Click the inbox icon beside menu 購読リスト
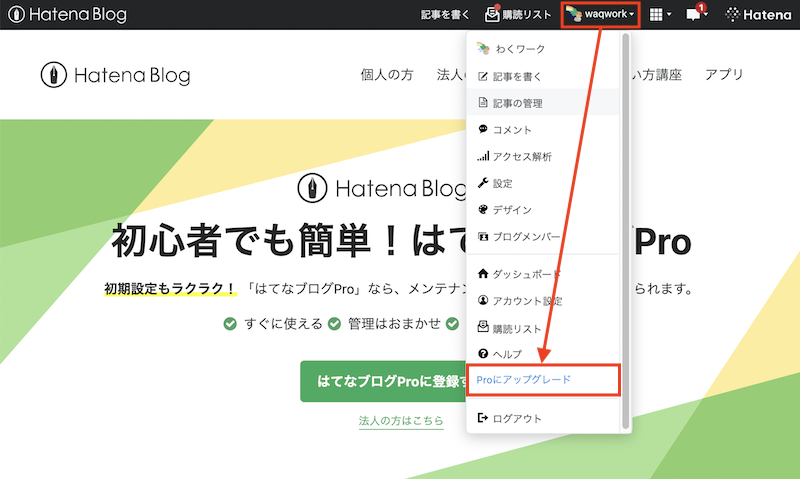Viewport: 800px width, 479px height. (x=483, y=326)
